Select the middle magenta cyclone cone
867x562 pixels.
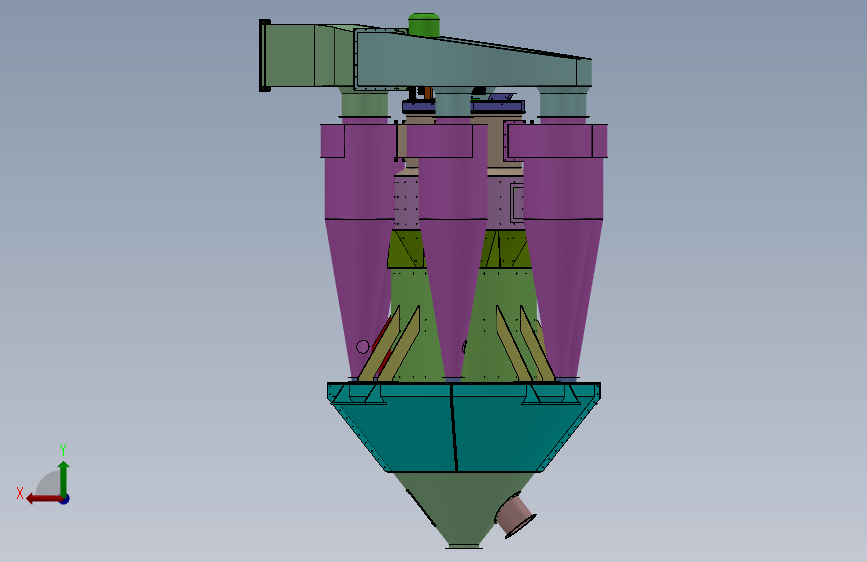[453, 299]
